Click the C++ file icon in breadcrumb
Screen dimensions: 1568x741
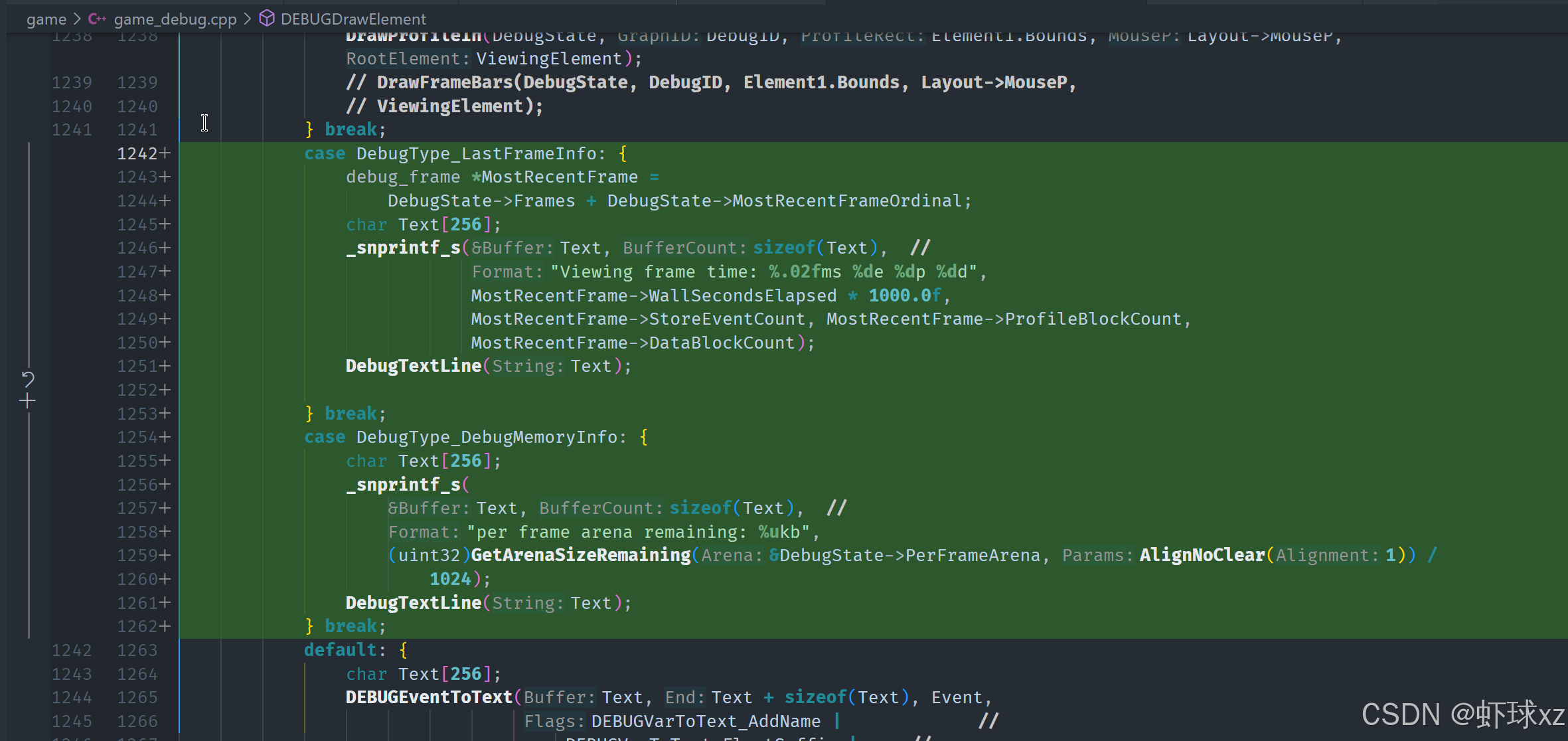coord(97,19)
